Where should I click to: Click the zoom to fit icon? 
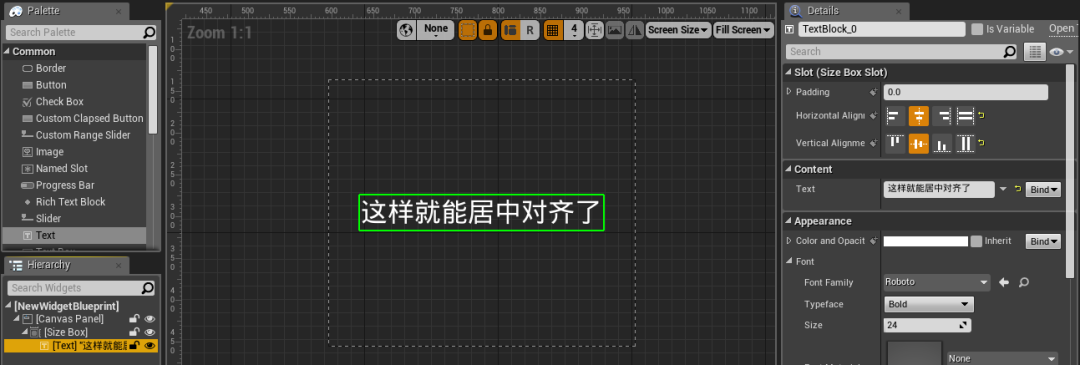[x=594, y=30]
